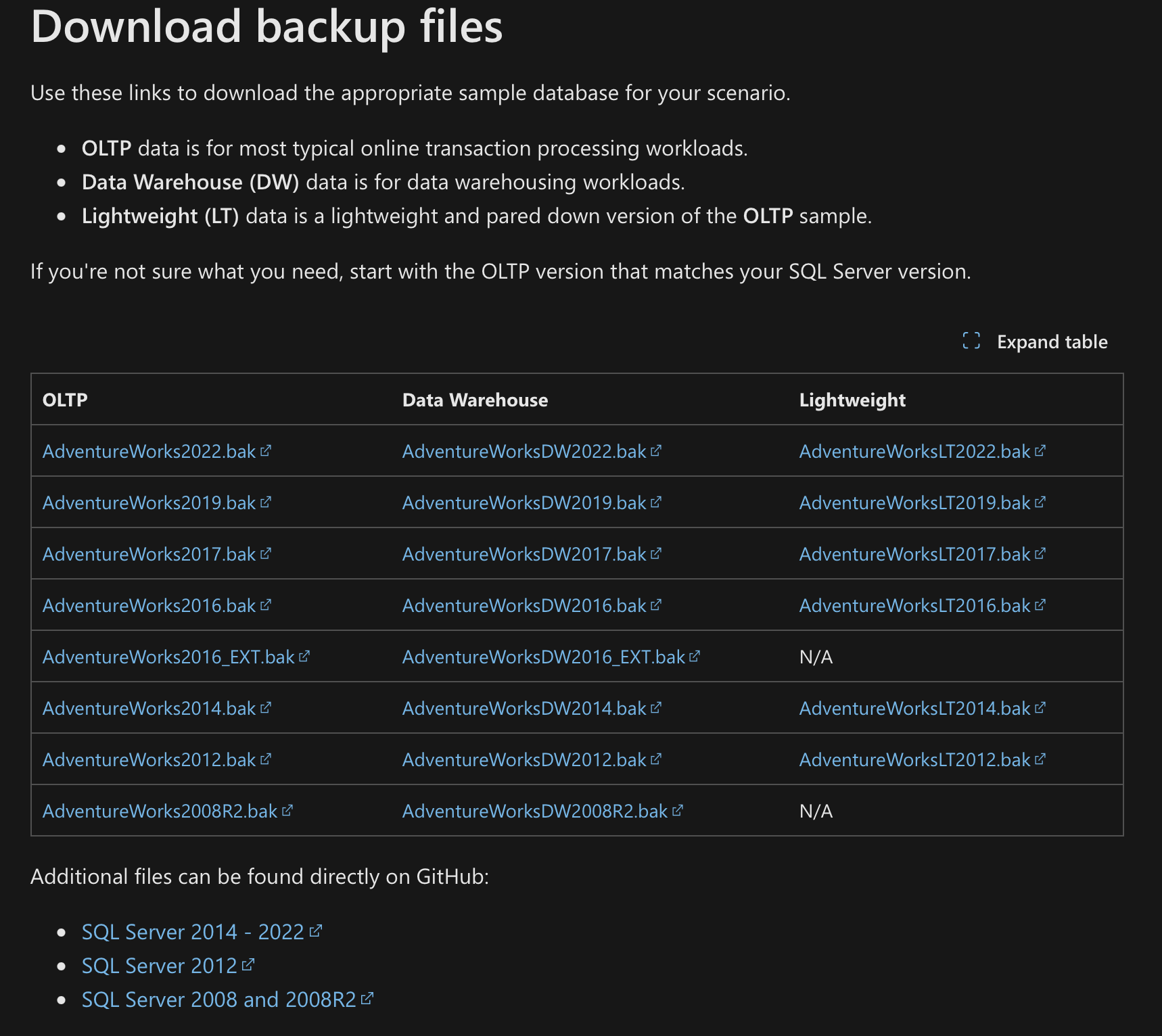This screenshot has height=1036, width=1162.
Task: Click external-link icon after SQL Server 2014 - 2022
Action: (x=315, y=931)
